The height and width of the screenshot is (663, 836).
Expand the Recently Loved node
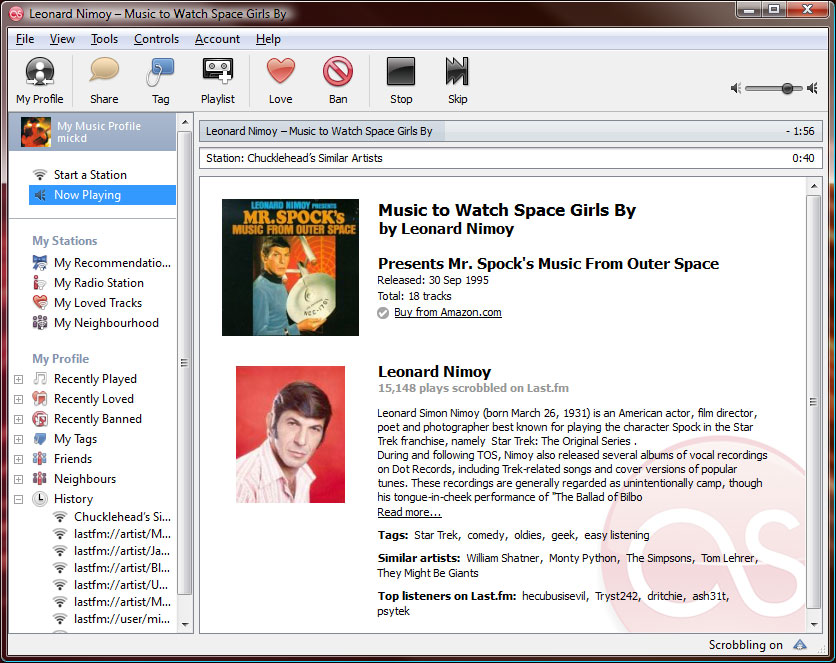(x=18, y=400)
